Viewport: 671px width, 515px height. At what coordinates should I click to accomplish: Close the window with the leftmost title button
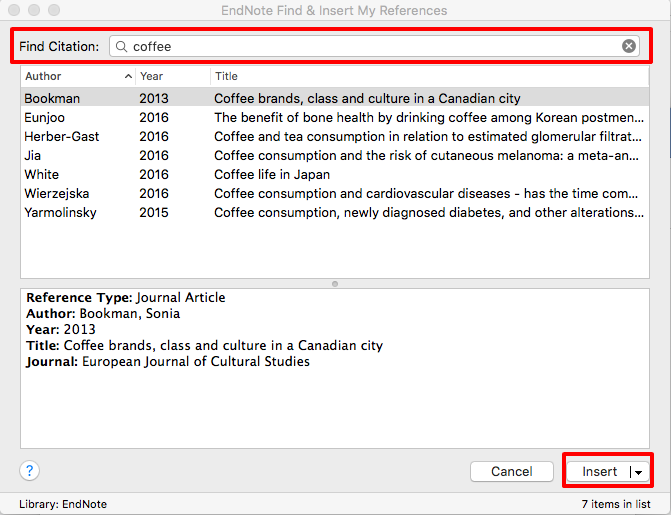point(14,10)
